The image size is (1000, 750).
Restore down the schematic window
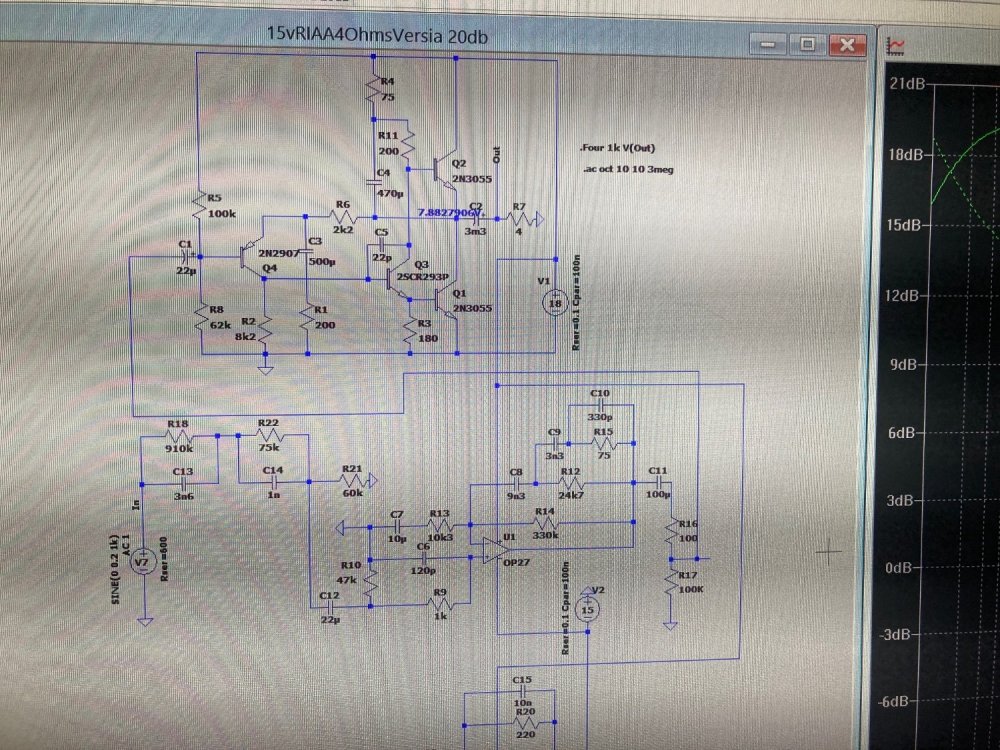coord(808,44)
